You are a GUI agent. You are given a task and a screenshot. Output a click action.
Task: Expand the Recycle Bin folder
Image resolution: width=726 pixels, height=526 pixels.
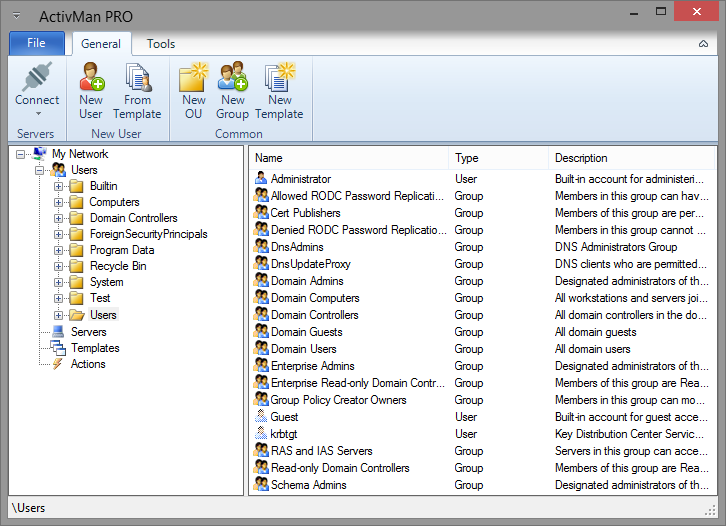pos(58,266)
